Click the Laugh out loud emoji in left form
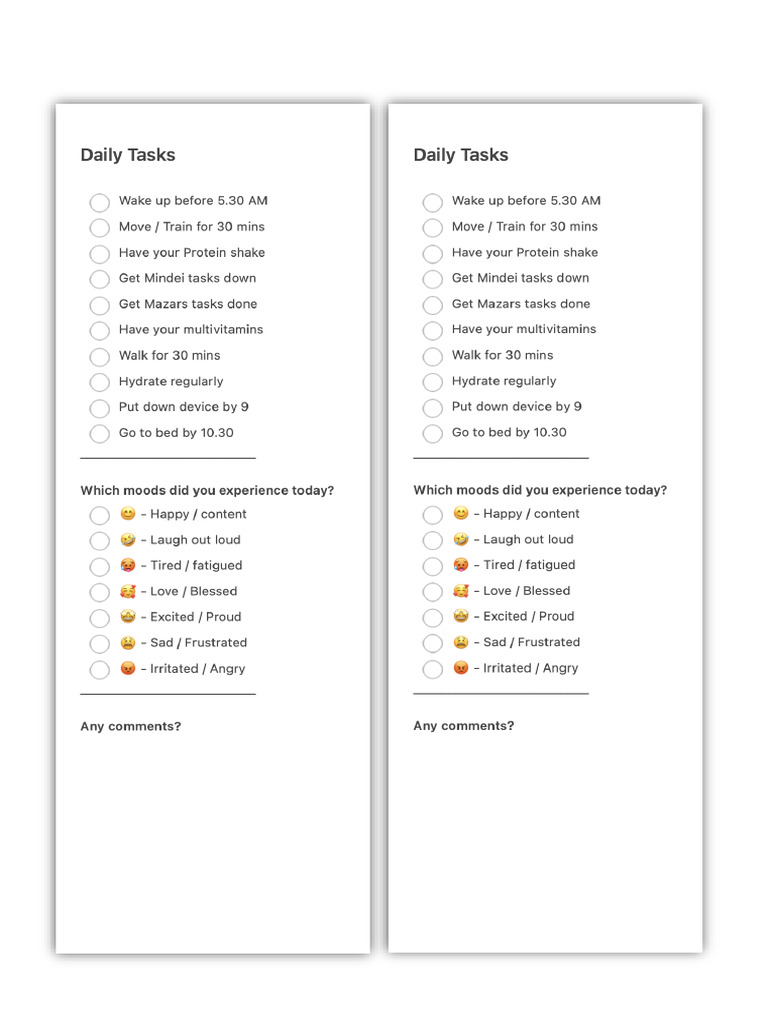The width and height of the screenshot is (768, 1024). point(128,540)
